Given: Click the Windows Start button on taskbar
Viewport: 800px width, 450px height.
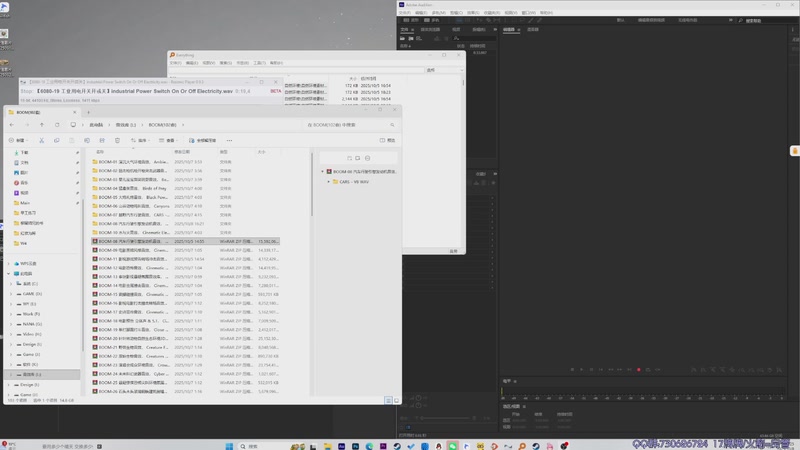Looking at the screenshot, I should click(x=228, y=446).
